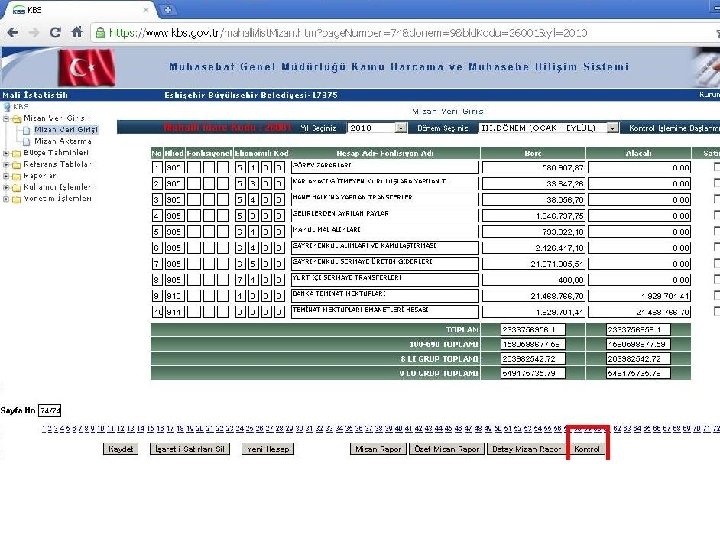Image resolution: width=720 pixels, height=540 pixels.
Task: Go to page 10 in the pagination links
Action: (101, 429)
